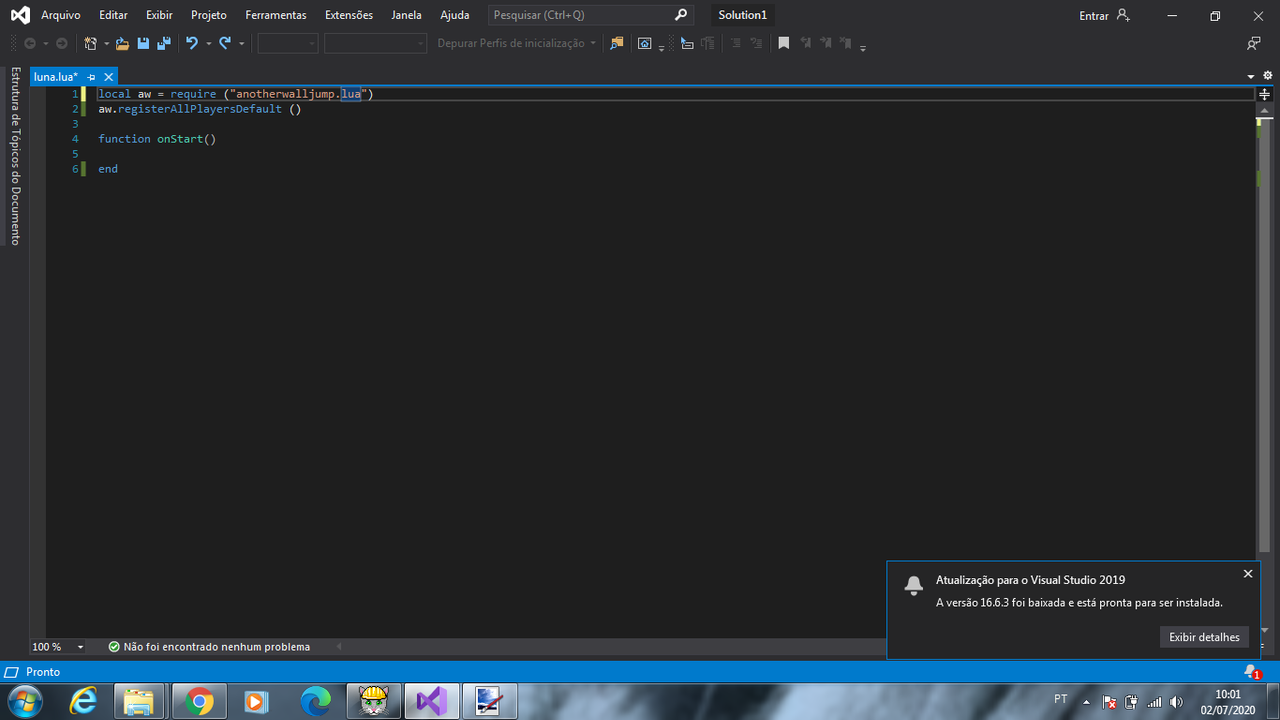This screenshot has width=1280, height=720.
Task: Click the Windows Start orb
Action: (x=27, y=701)
